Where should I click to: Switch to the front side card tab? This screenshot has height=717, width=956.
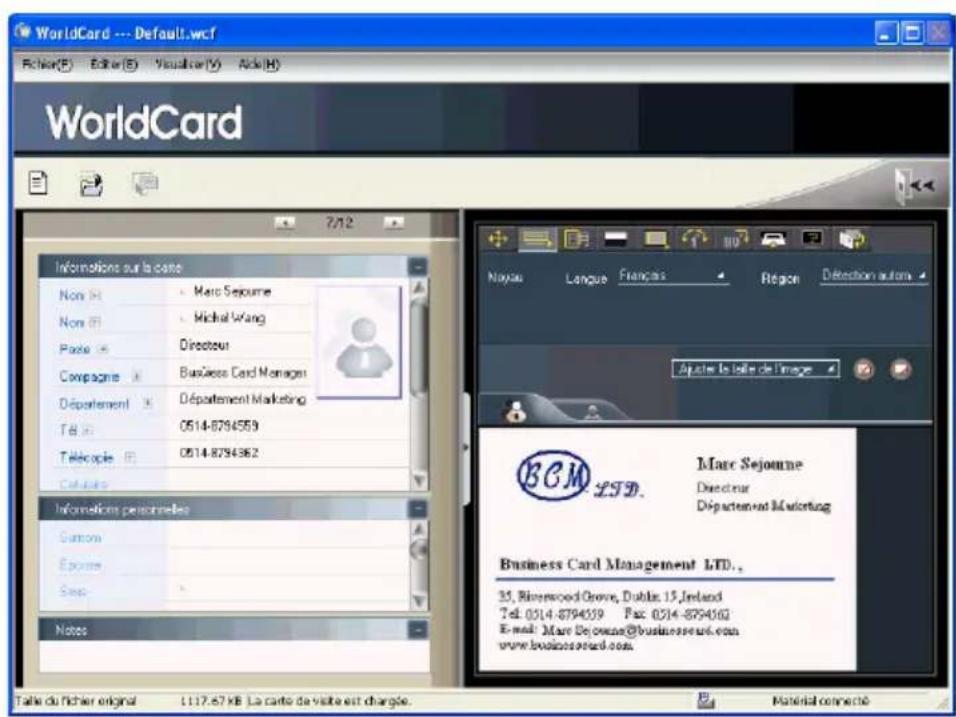(x=516, y=411)
